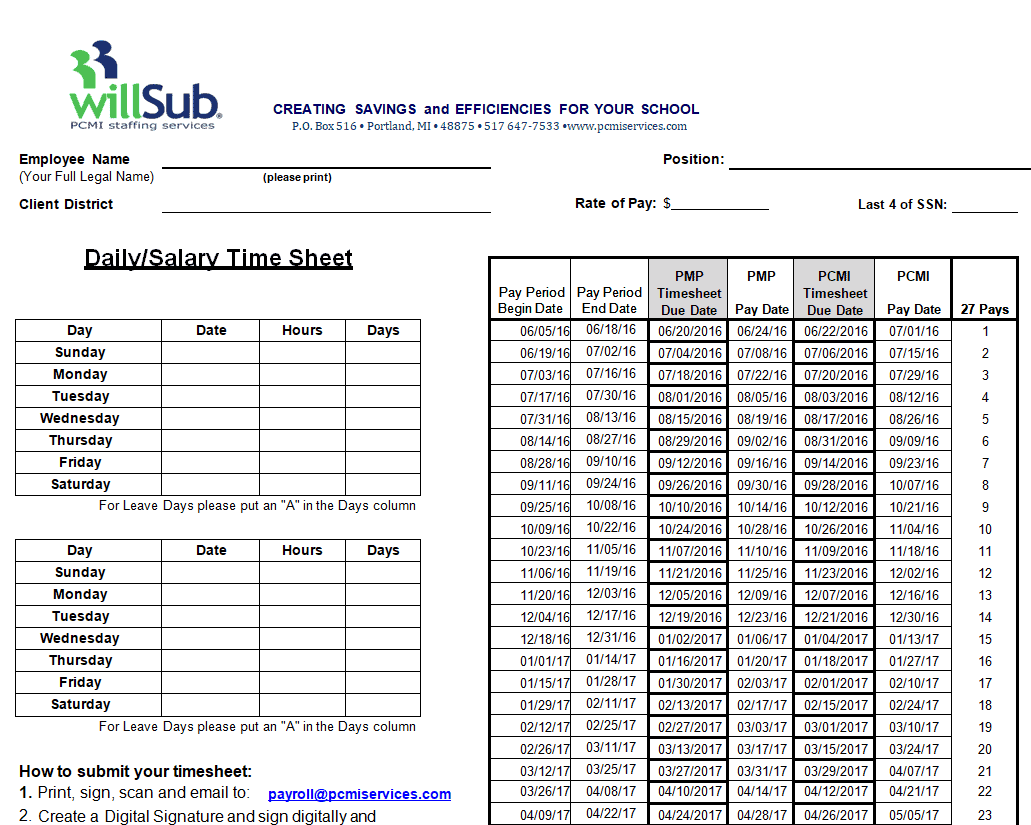Screen dimensions: 1031x825
Task: Click the CREATING SAVINGS and EFFICIENCIES tagline
Action: point(486,109)
